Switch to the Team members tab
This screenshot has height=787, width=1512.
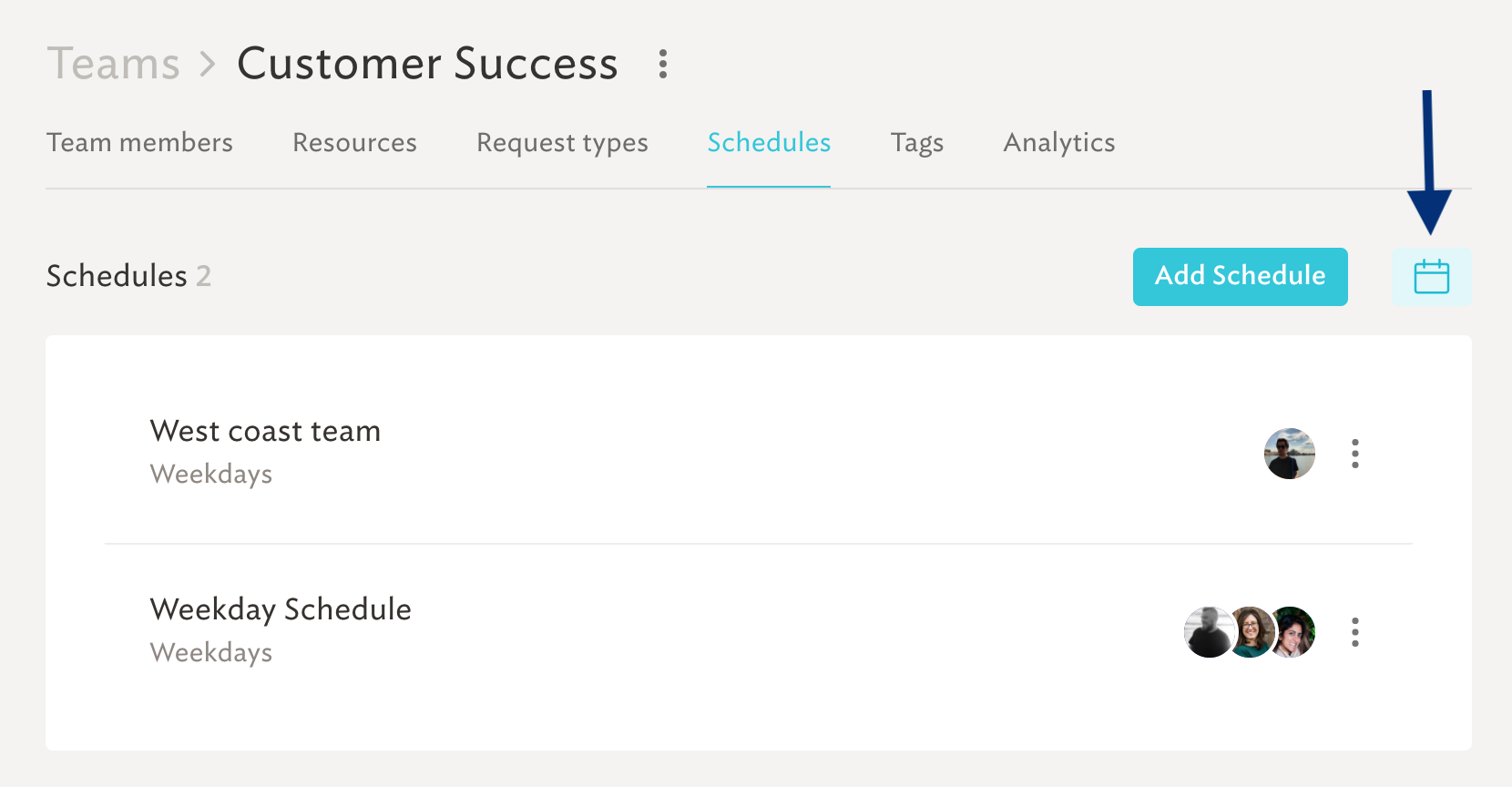pyautogui.click(x=139, y=143)
